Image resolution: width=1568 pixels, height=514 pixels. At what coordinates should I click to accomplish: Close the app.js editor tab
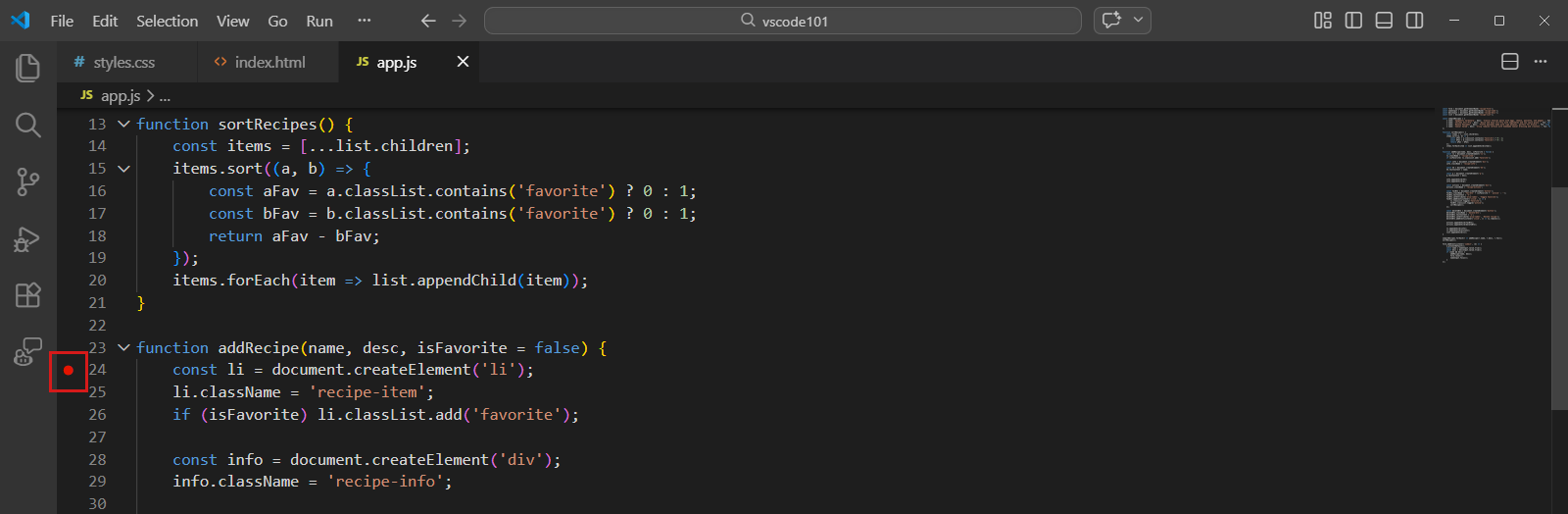coord(463,62)
